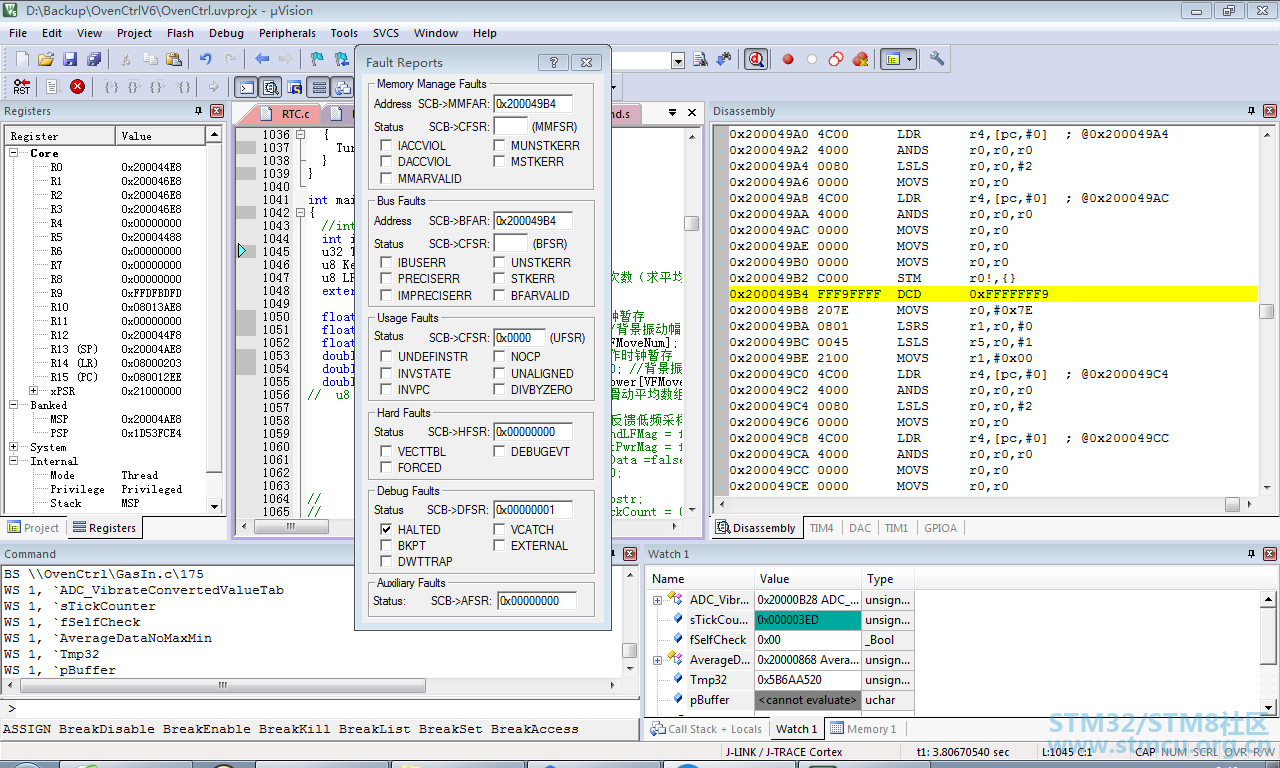Collapse the Core register group
The height and width of the screenshot is (768, 1280).
coord(14,153)
